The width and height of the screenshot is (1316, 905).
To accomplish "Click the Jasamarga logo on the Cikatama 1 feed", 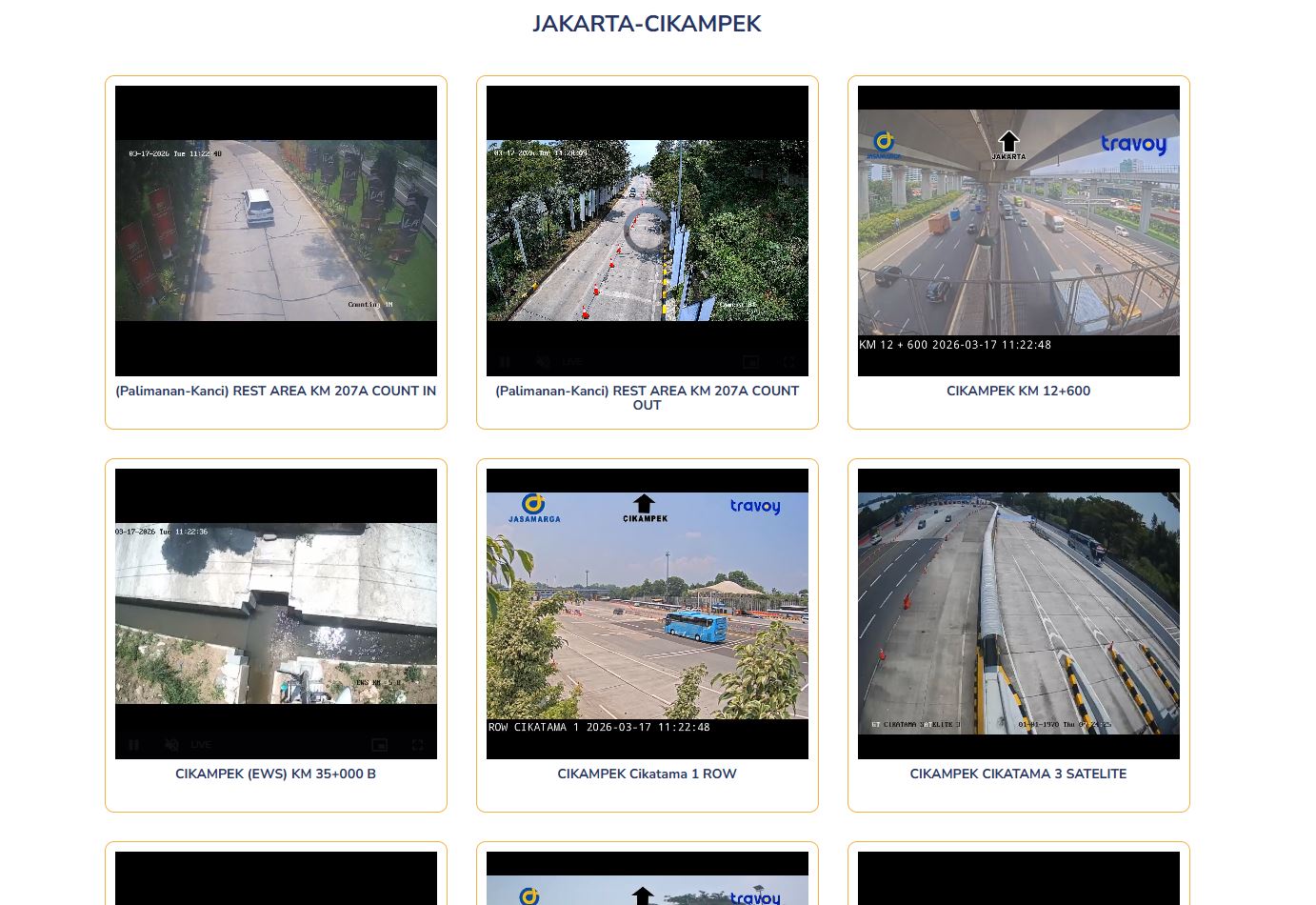I will pos(533,508).
